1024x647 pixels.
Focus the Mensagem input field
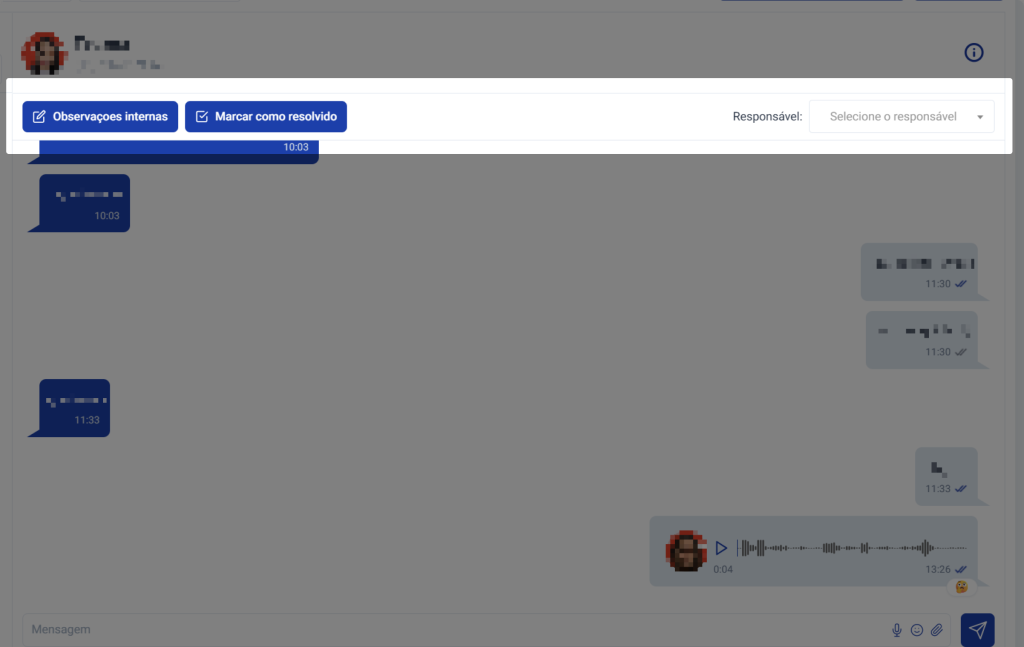pyautogui.click(x=450, y=630)
